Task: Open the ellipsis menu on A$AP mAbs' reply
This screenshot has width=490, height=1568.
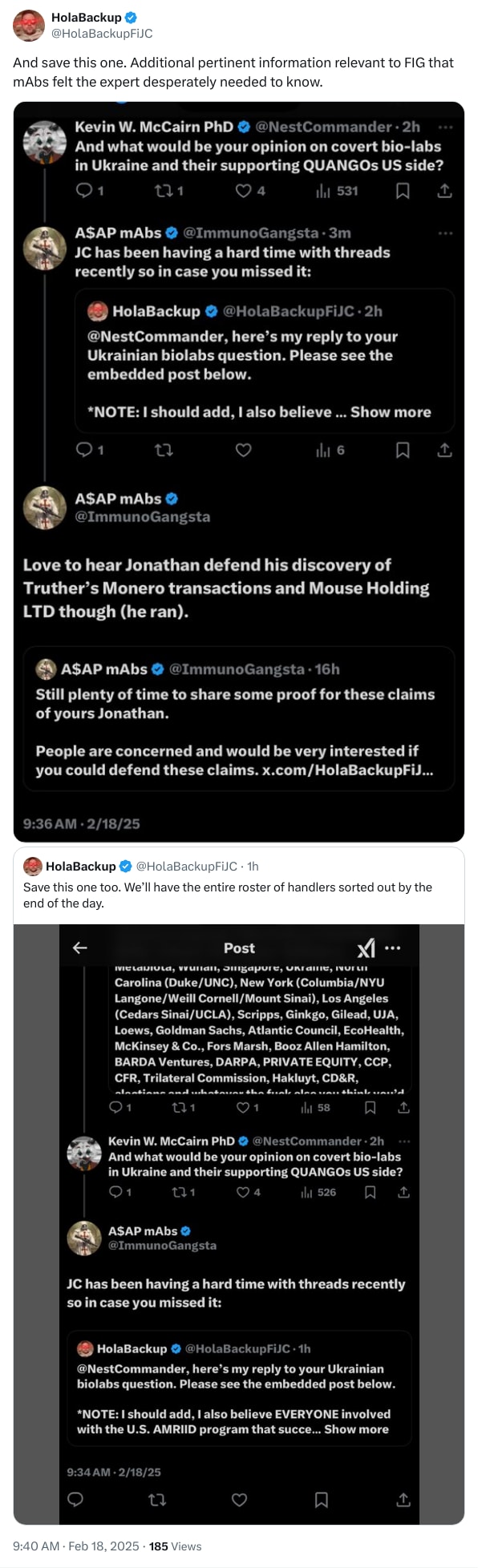Action: (x=446, y=232)
